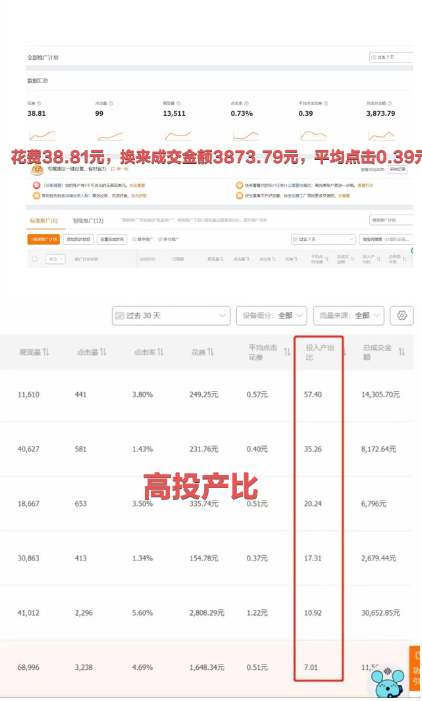
Task: Open the 过去 30 天 date dropdown
Action: click(171, 316)
